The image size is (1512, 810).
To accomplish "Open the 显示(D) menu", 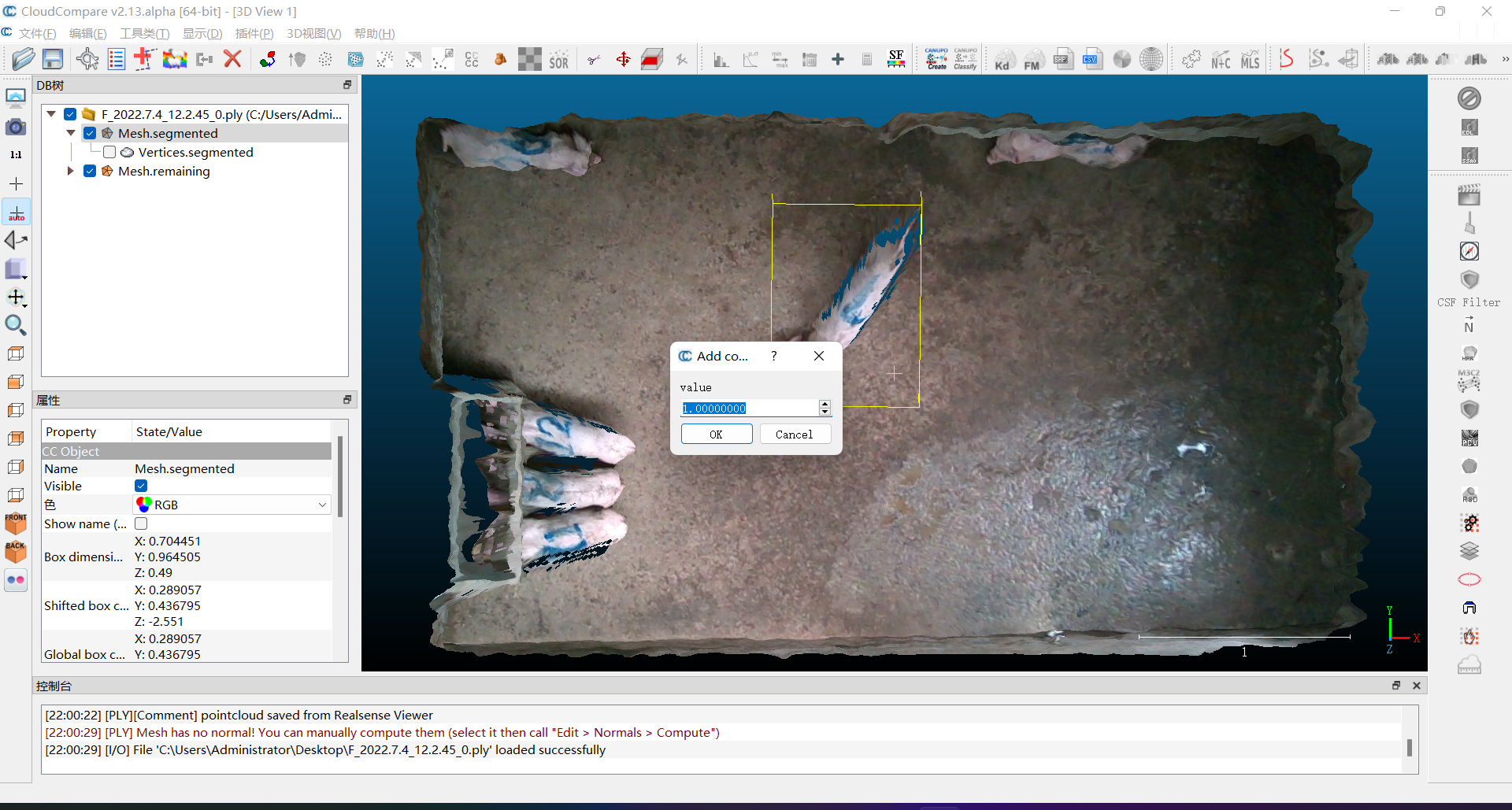I will [202, 34].
